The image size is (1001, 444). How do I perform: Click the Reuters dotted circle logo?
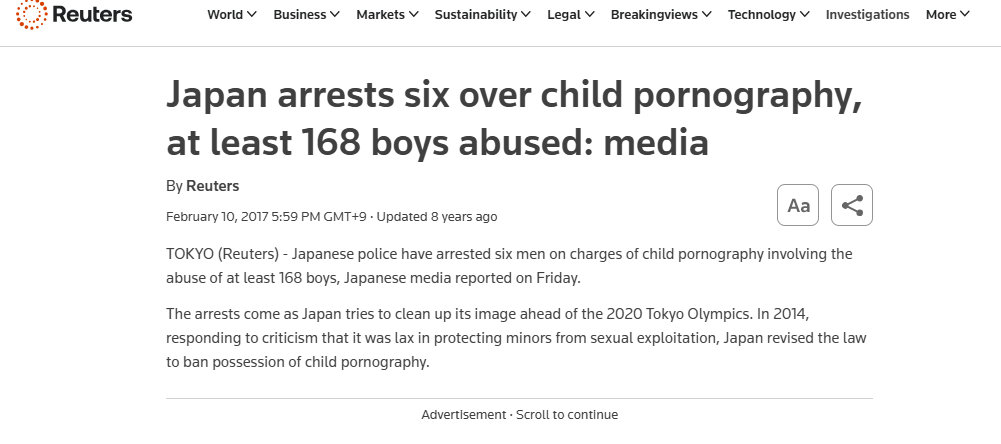30,14
